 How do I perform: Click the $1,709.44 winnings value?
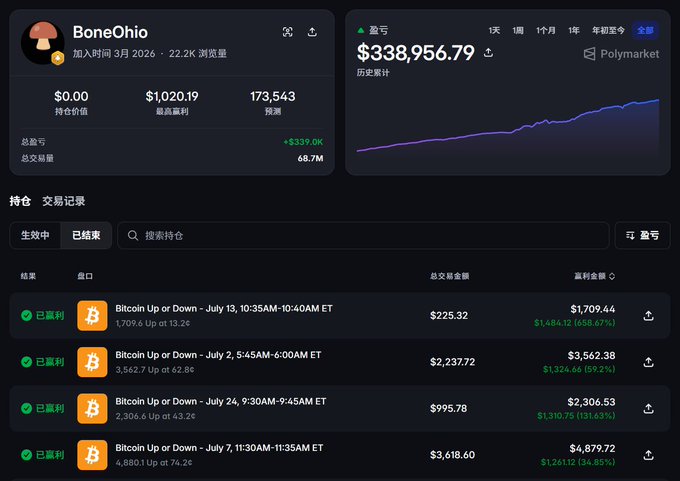click(592, 309)
